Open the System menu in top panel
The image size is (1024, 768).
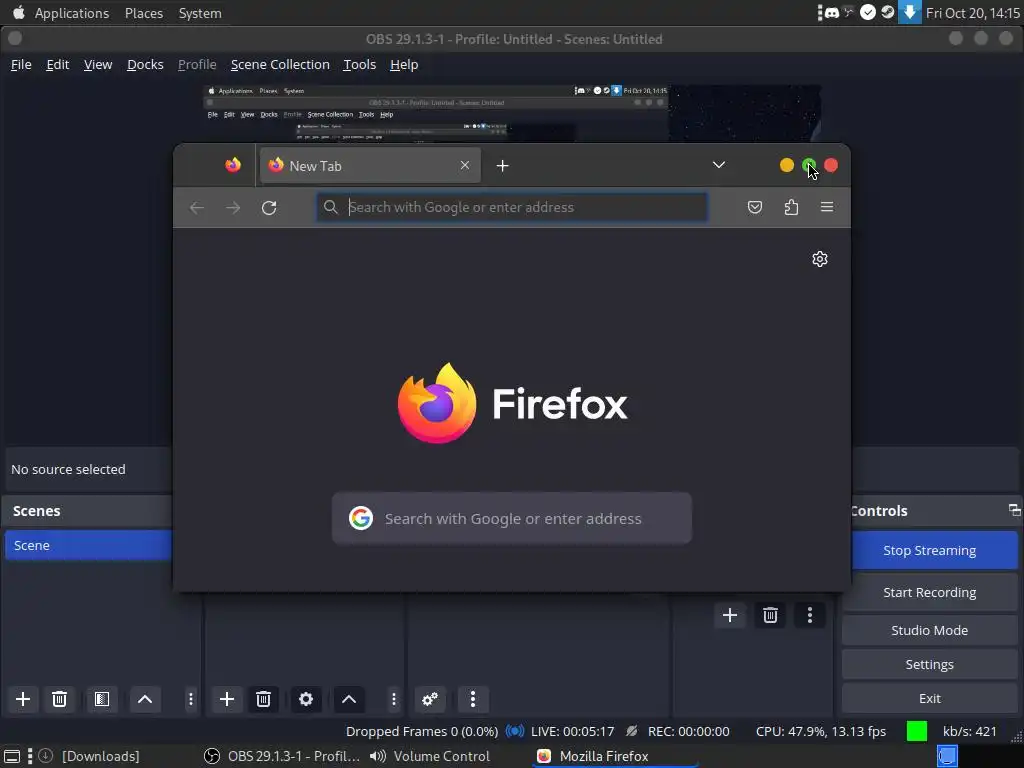(x=200, y=13)
